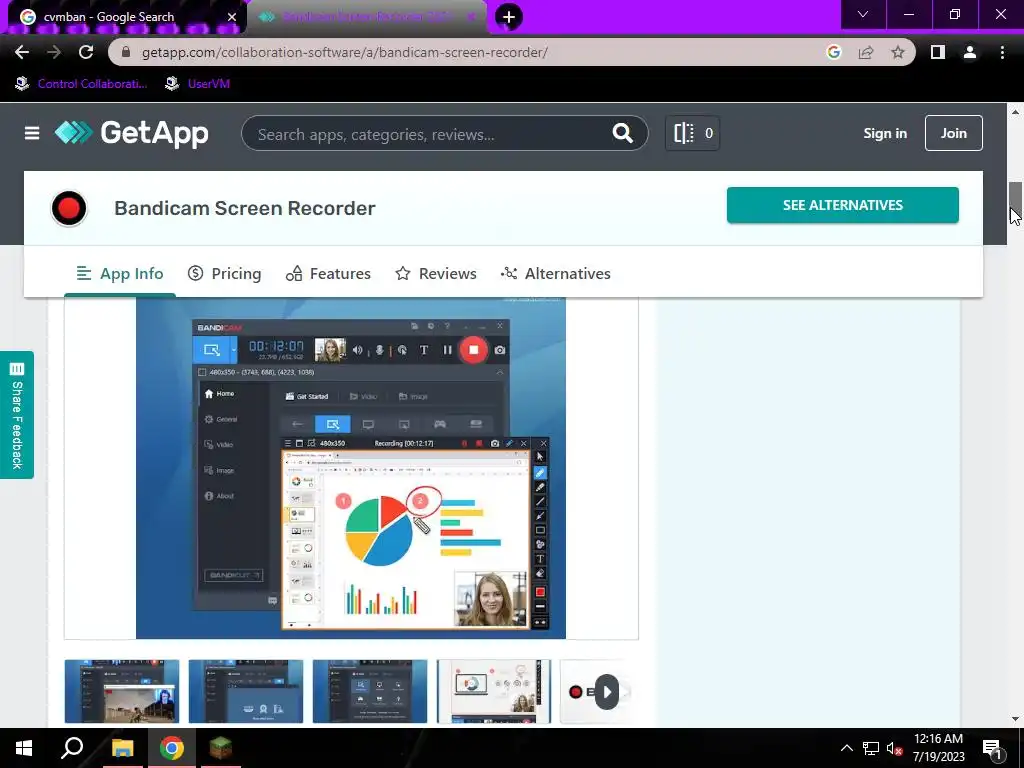The image size is (1024, 768).
Task: Open a new browser tab
Action: click(509, 17)
